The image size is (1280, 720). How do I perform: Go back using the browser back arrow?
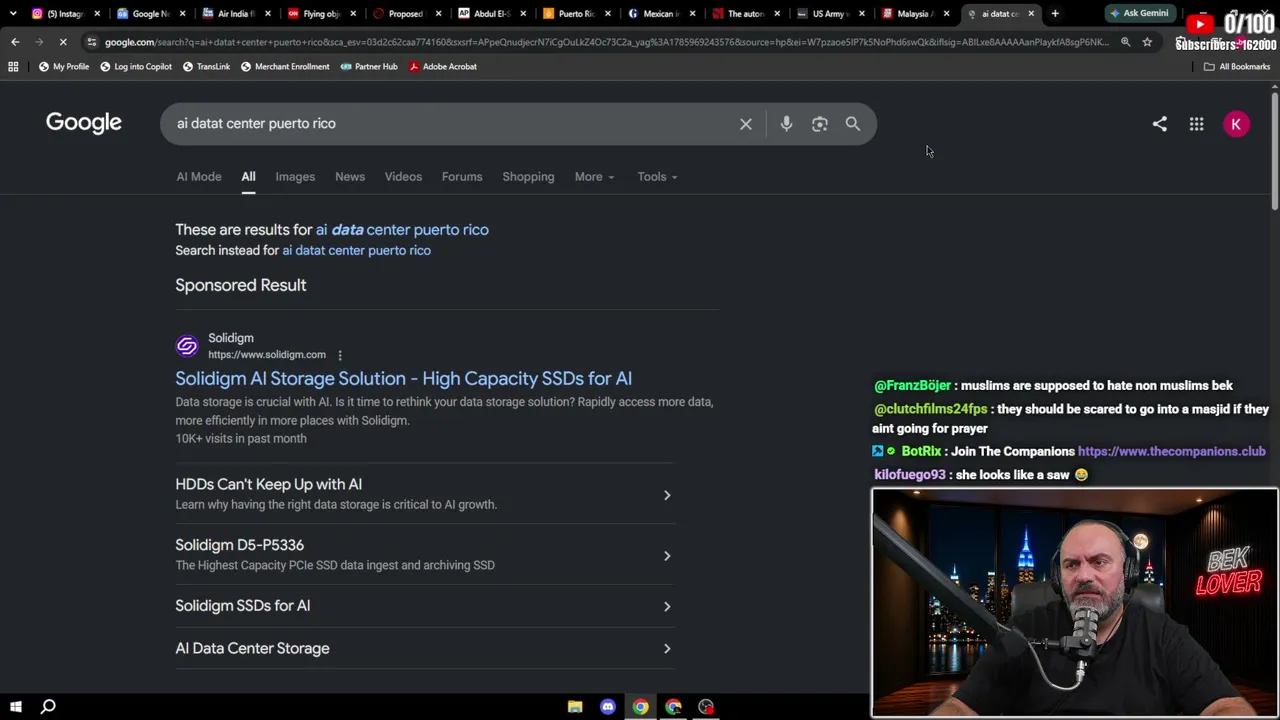click(15, 42)
